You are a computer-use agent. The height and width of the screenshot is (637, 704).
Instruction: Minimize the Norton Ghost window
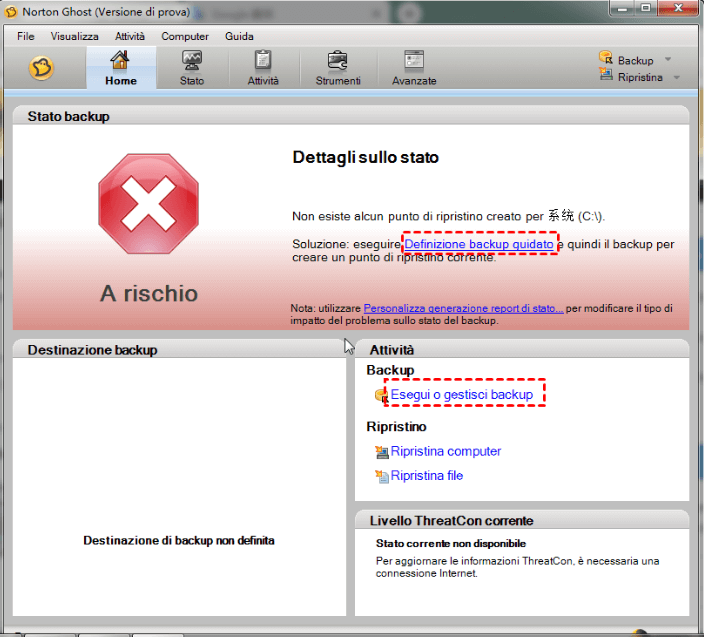(622, 8)
